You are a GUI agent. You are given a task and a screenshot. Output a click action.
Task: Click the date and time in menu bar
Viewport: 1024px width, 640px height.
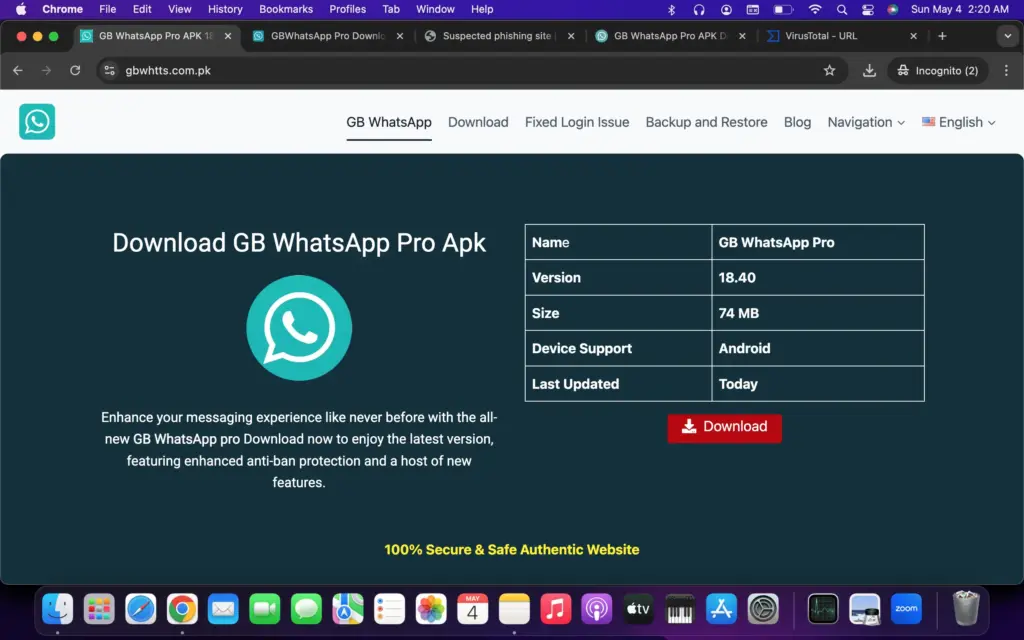(959, 9)
